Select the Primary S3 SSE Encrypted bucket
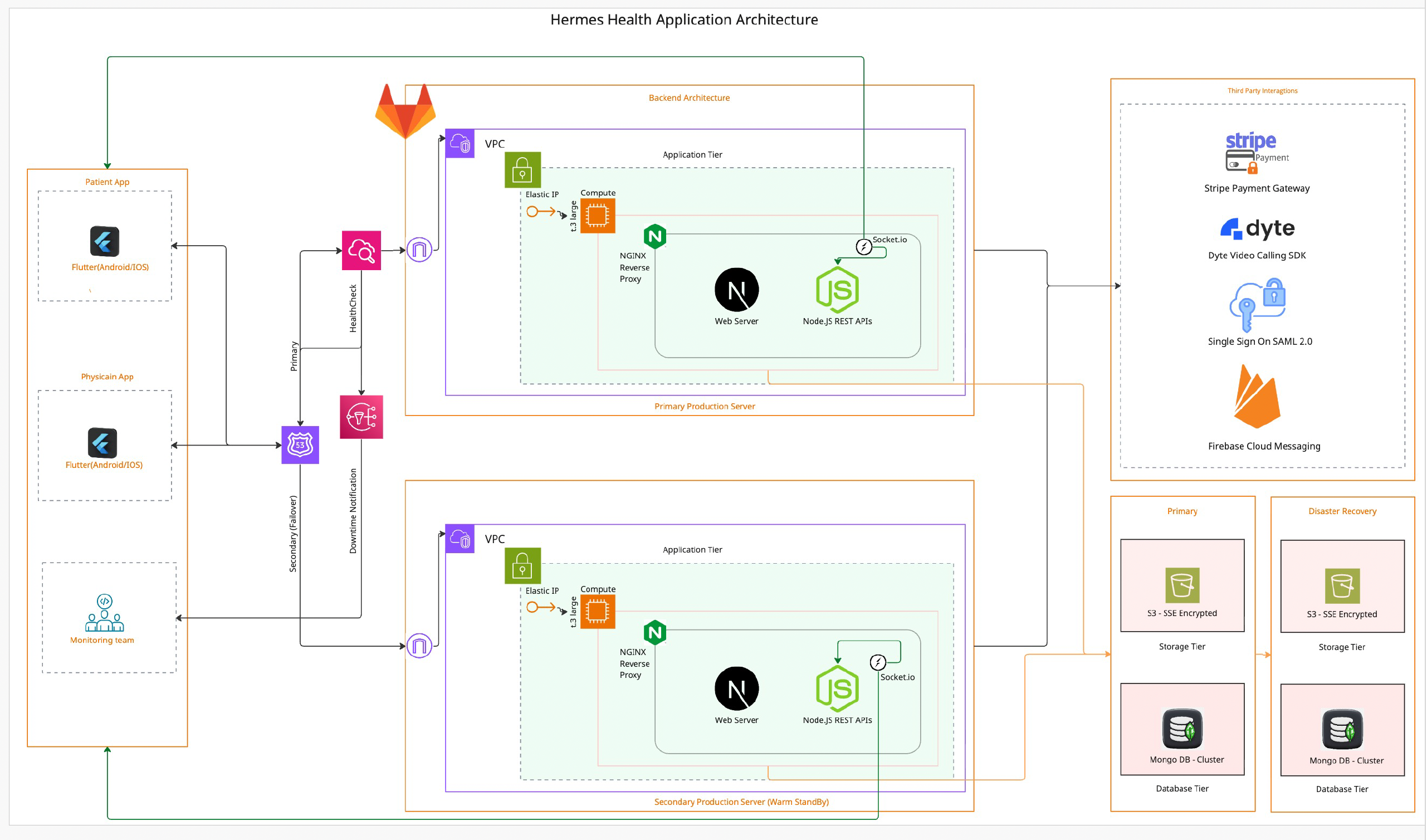This screenshot has width=1427, height=840. click(x=1182, y=585)
